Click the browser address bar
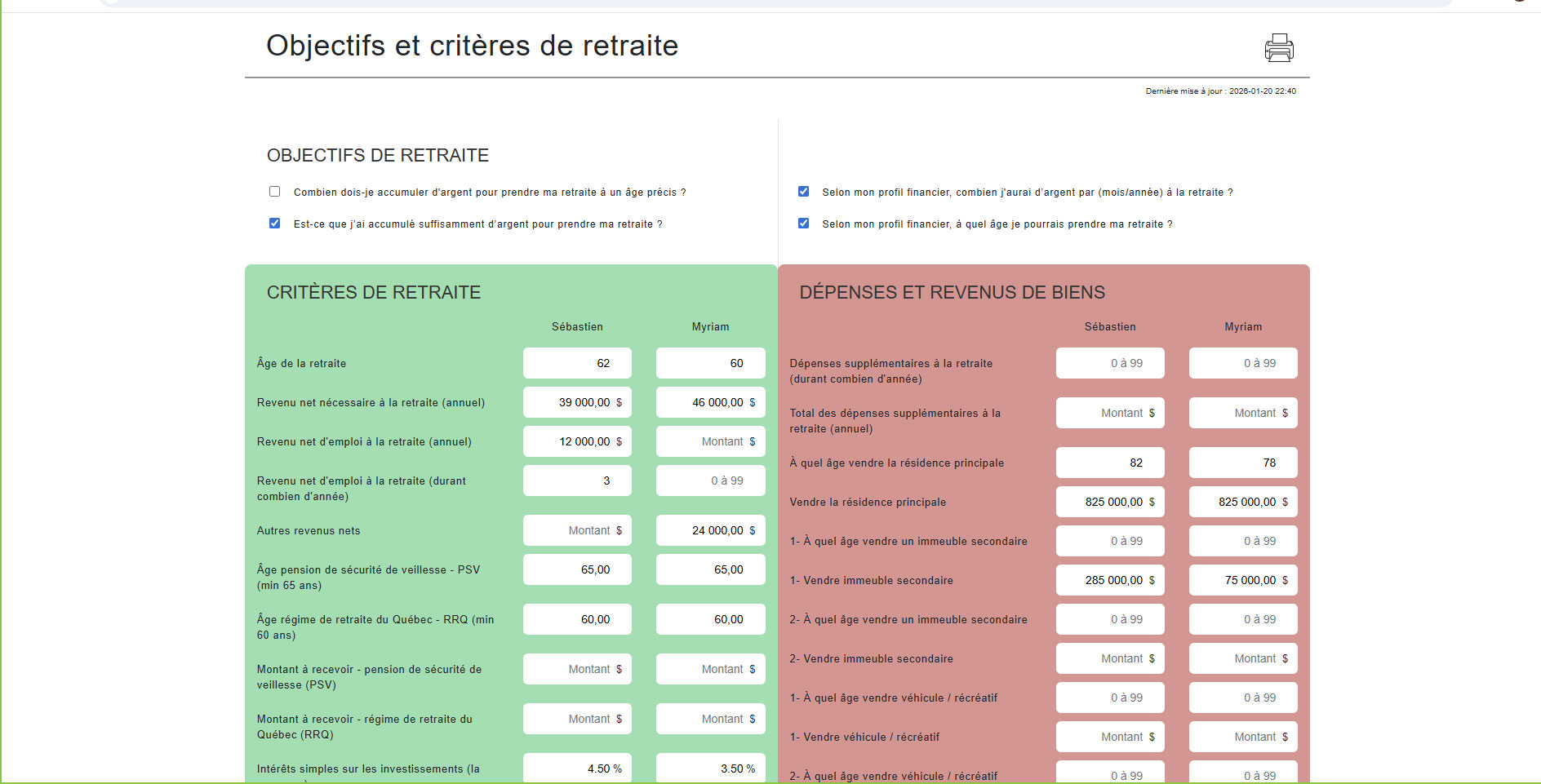This screenshot has height=784, width=1541. point(735,3)
